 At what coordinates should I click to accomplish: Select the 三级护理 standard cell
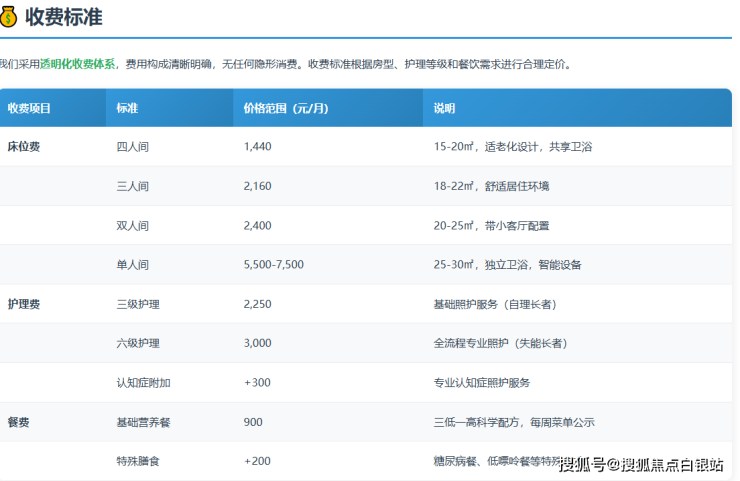tap(138, 304)
